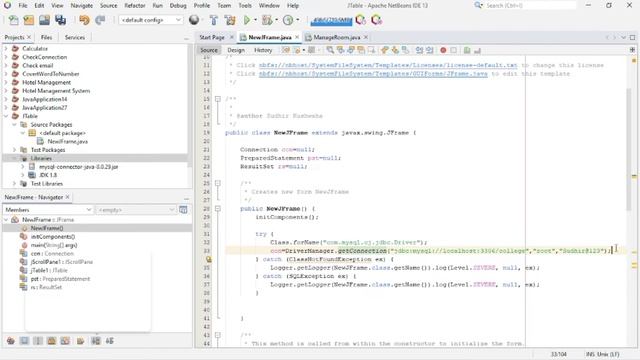640x360 pixels.
Task: Collapse the NewJFrame class node in Navigator
Action: click(6, 220)
